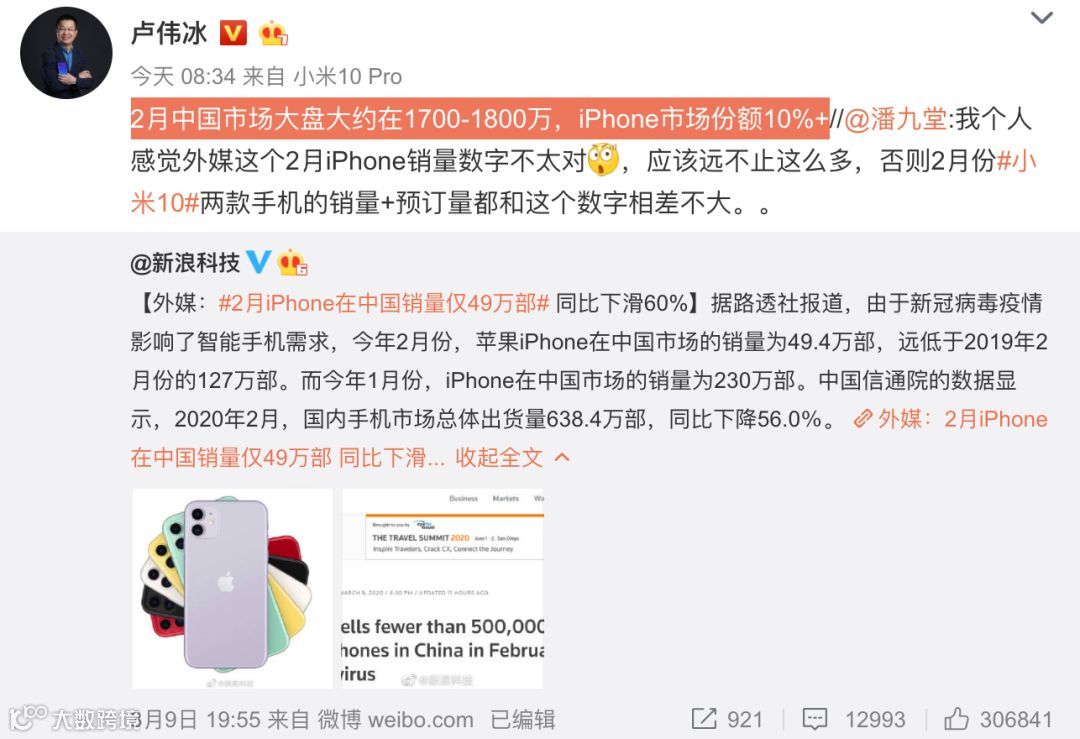Open the @新浪科技 account name
Viewport: 1080px width, 739px height.
point(185,262)
